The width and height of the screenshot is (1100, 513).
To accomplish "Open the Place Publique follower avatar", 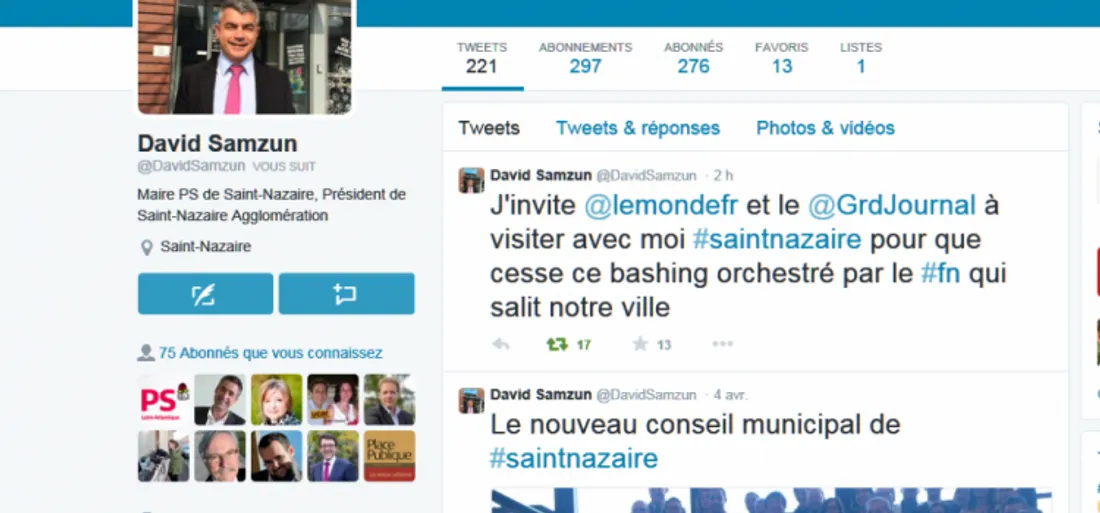I will [x=389, y=456].
